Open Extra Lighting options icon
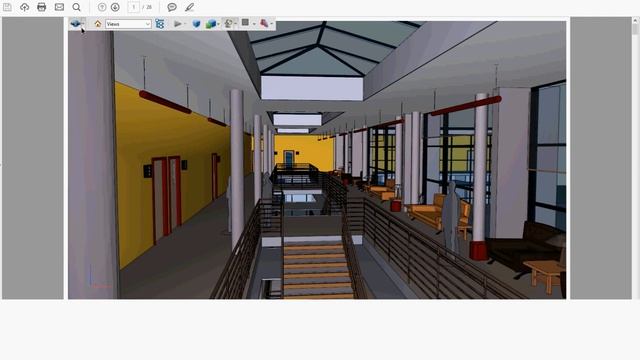The image size is (640, 360). pos(229,24)
